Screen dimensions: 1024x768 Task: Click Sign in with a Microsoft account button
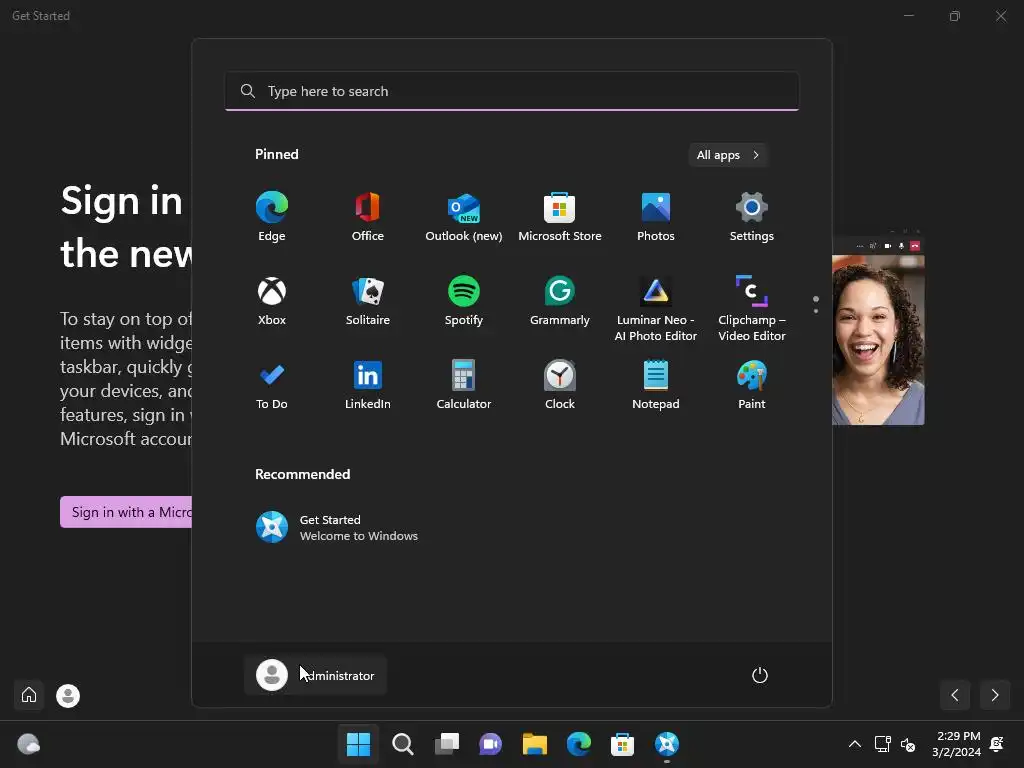tap(126, 512)
